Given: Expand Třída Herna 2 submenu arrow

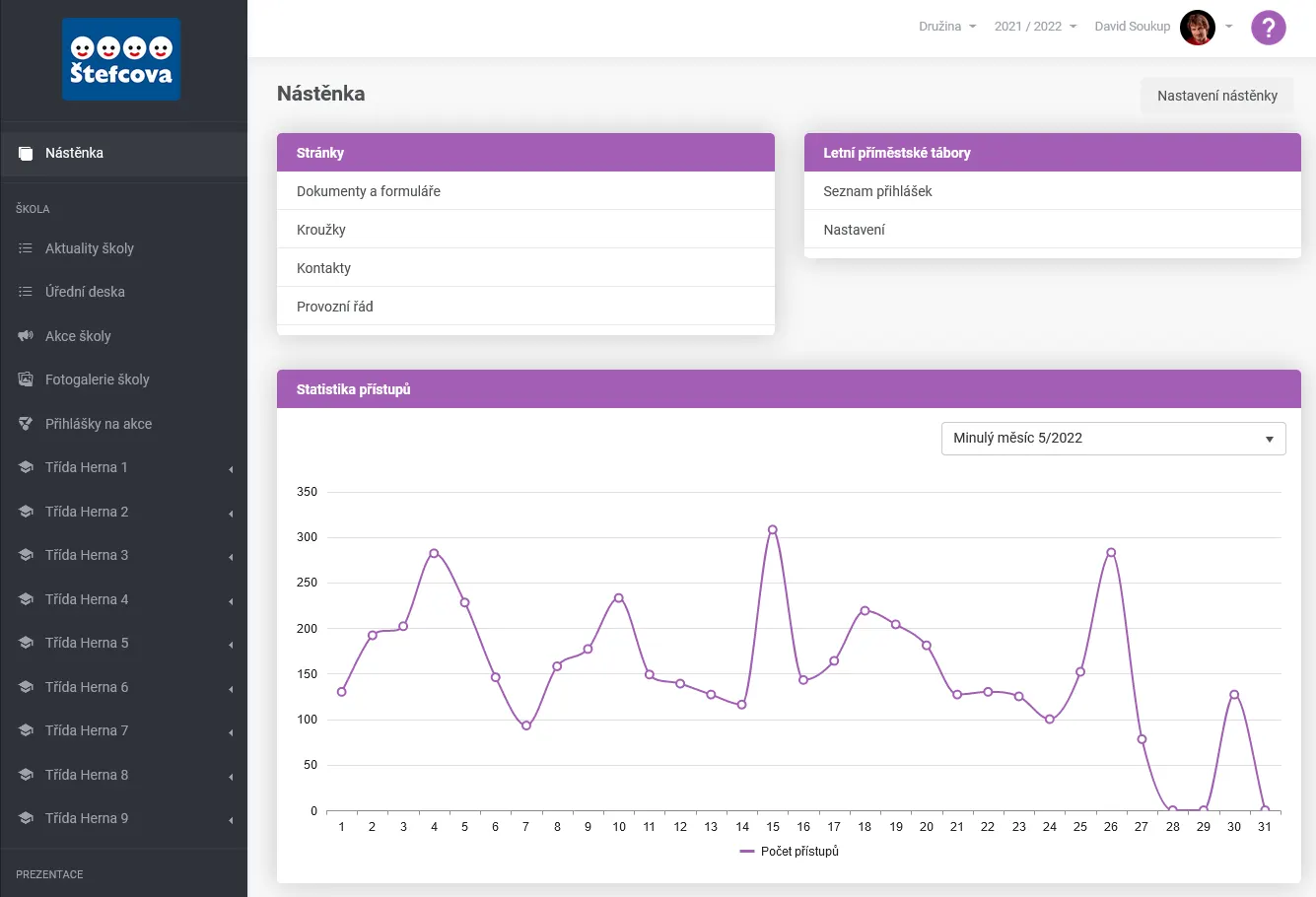Looking at the screenshot, I should [x=231, y=514].
